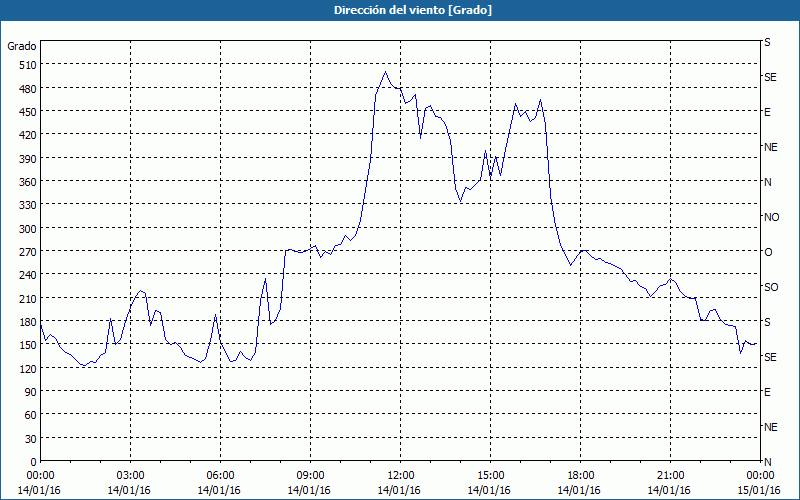Image resolution: width=800 pixels, height=500 pixels.
Task: Select the 360 axis label
Action: (28, 182)
